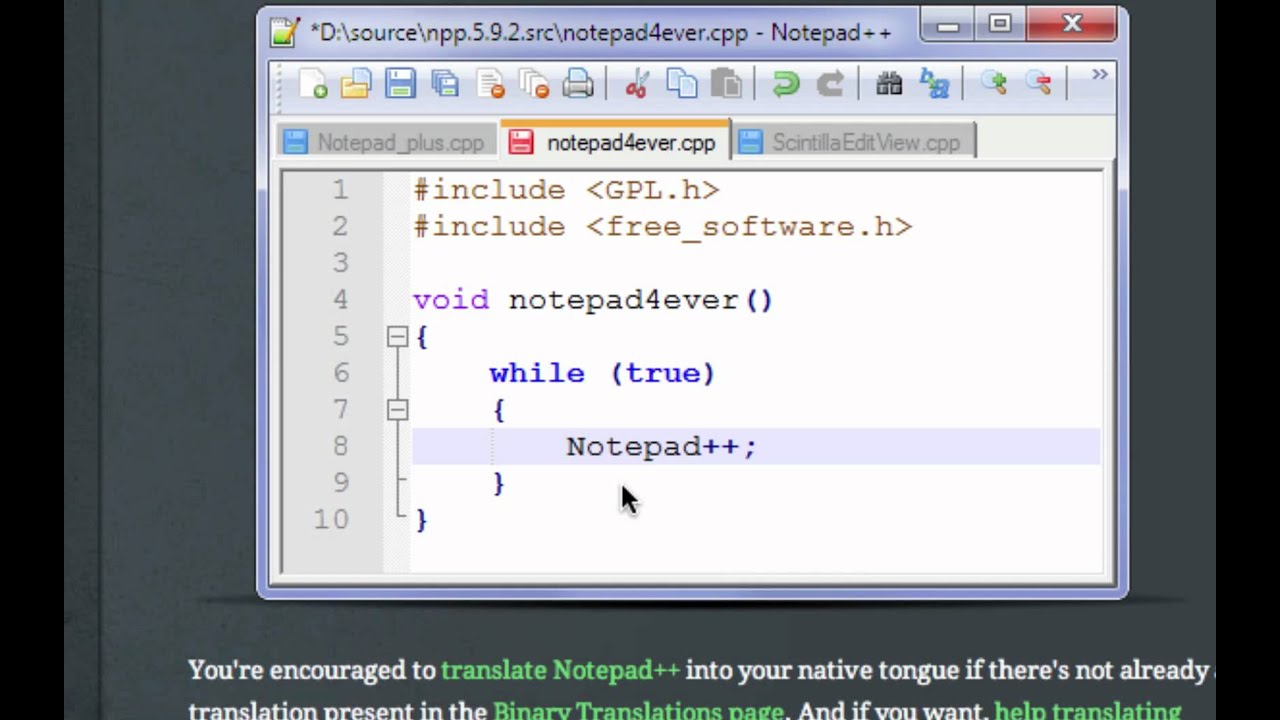Image resolution: width=1280 pixels, height=720 pixels.
Task: Click the Close All documents icon
Action: 534,84
